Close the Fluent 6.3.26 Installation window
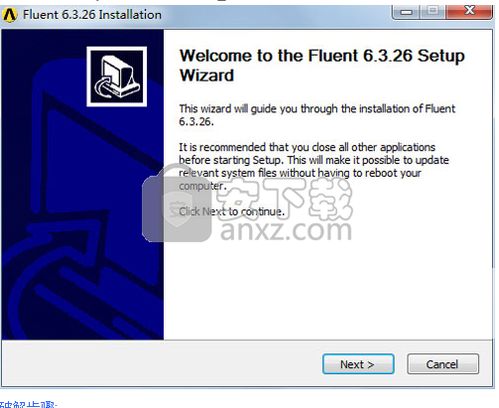 pyautogui.click(x=469, y=11)
